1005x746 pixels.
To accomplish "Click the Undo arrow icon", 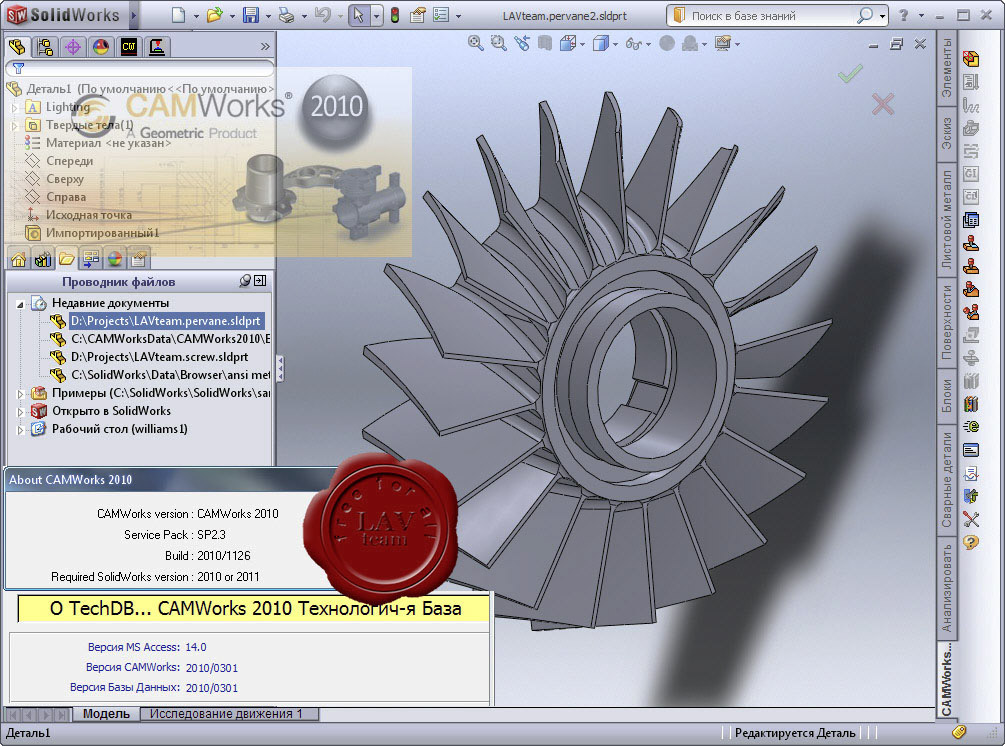I will tap(322, 15).
